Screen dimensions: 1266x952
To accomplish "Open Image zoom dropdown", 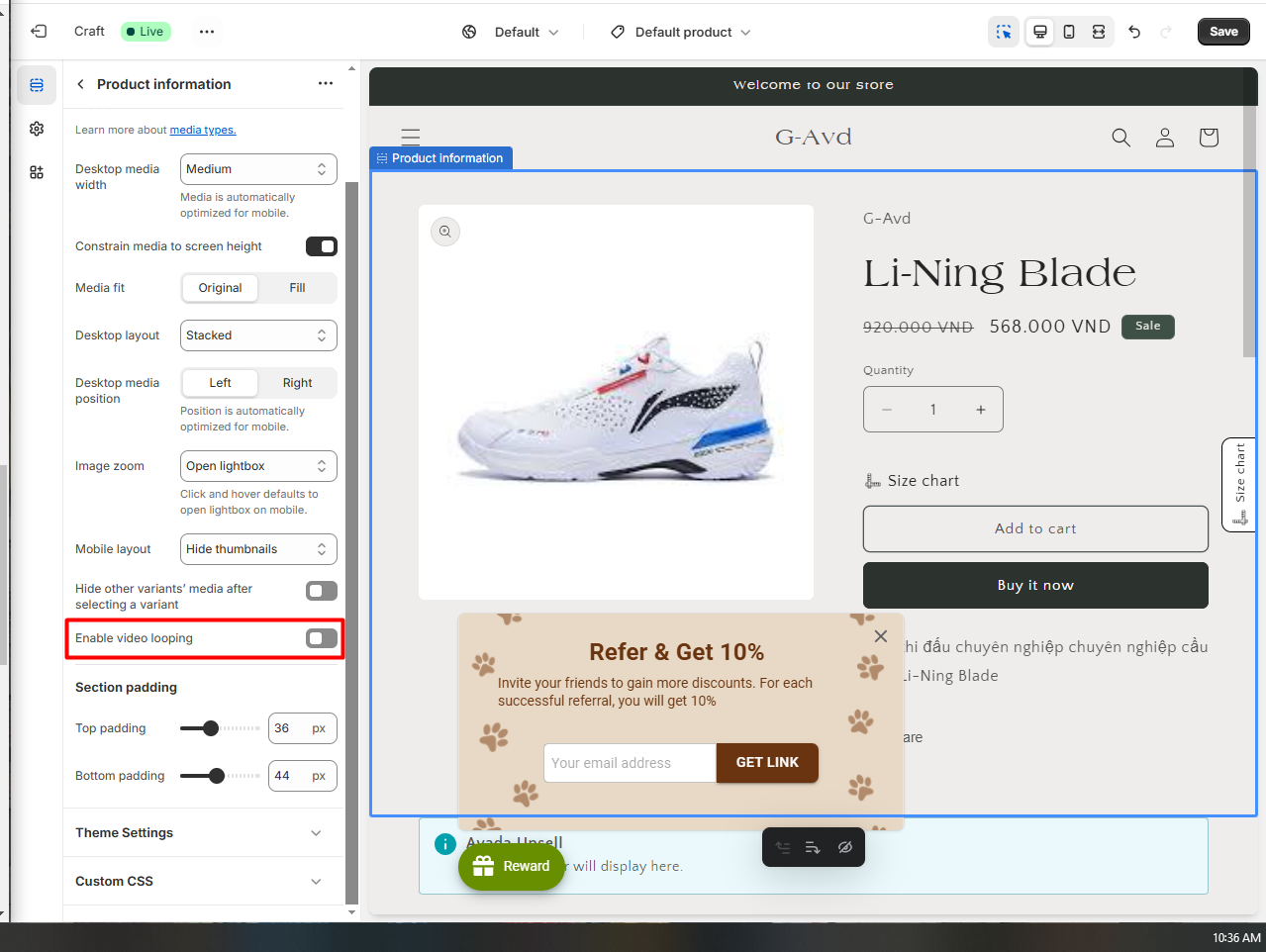I will click(x=258, y=466).
